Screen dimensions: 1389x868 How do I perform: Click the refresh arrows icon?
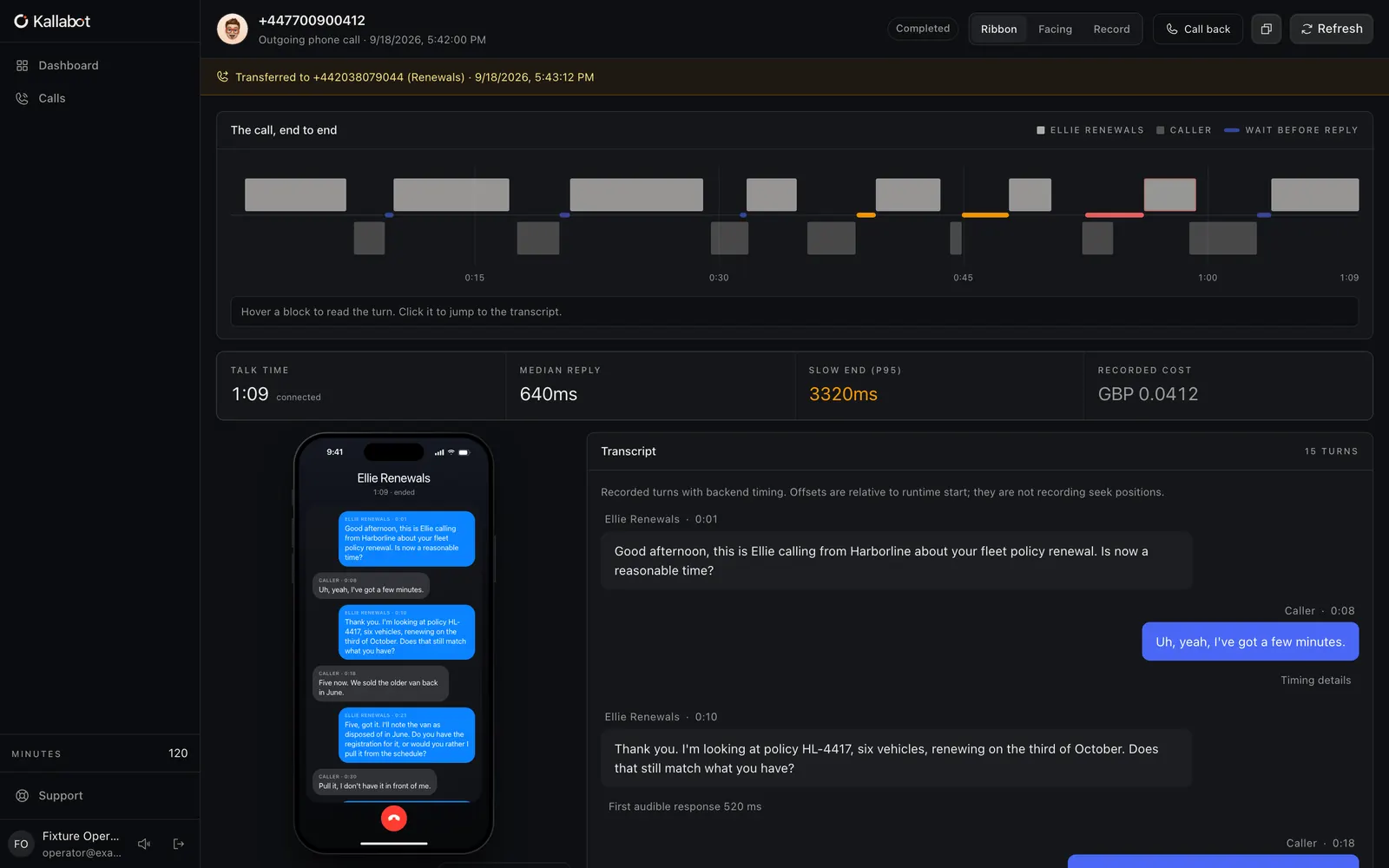(1307, 29)
